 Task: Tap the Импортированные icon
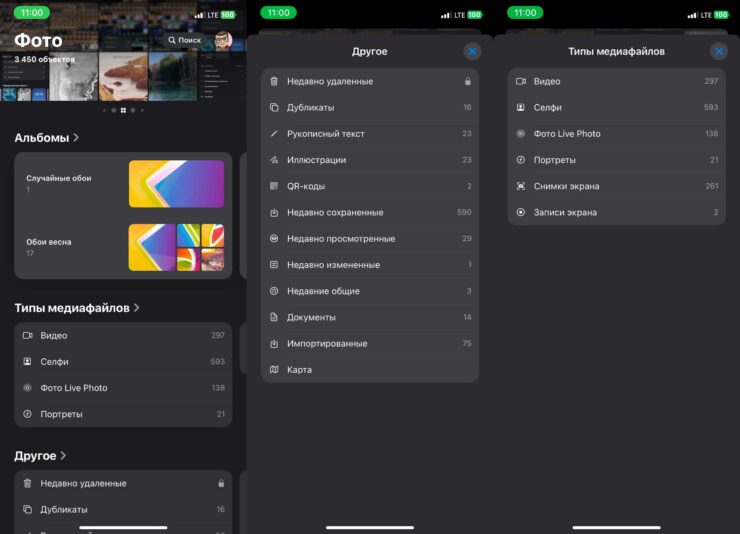click(x=274, y=344)
